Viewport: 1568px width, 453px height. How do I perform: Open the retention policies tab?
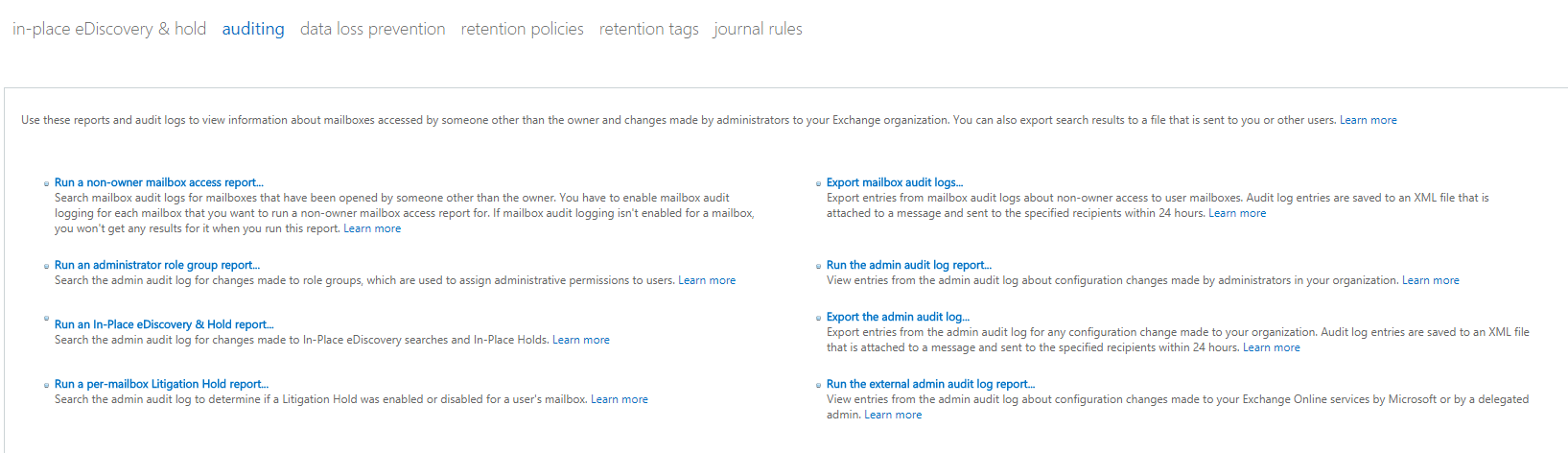tap(522, 29)
